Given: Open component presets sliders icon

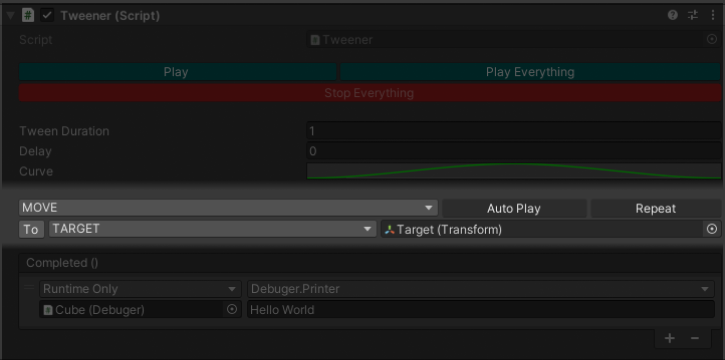Looking at the screenshot, I should pos(693,15).
